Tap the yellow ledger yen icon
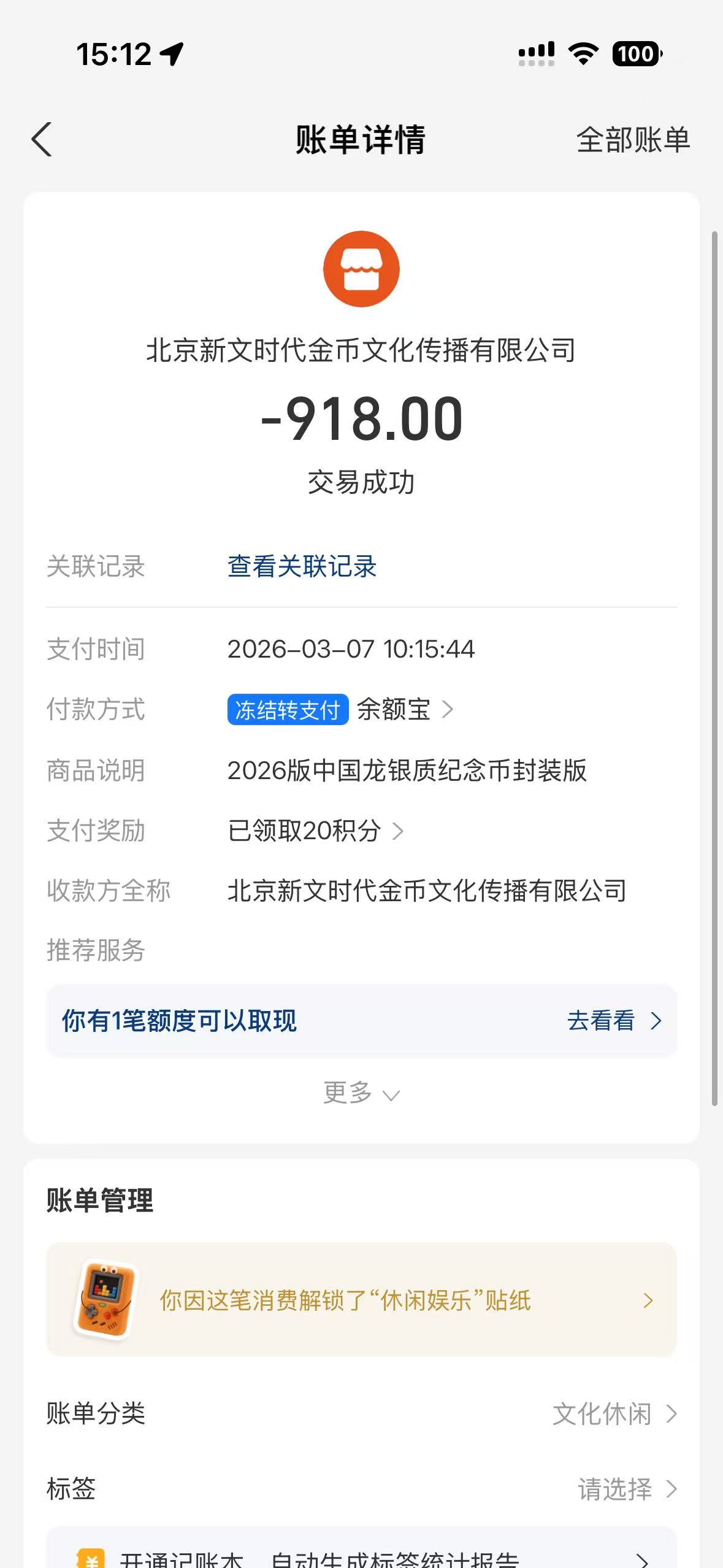 point(91,1558)
